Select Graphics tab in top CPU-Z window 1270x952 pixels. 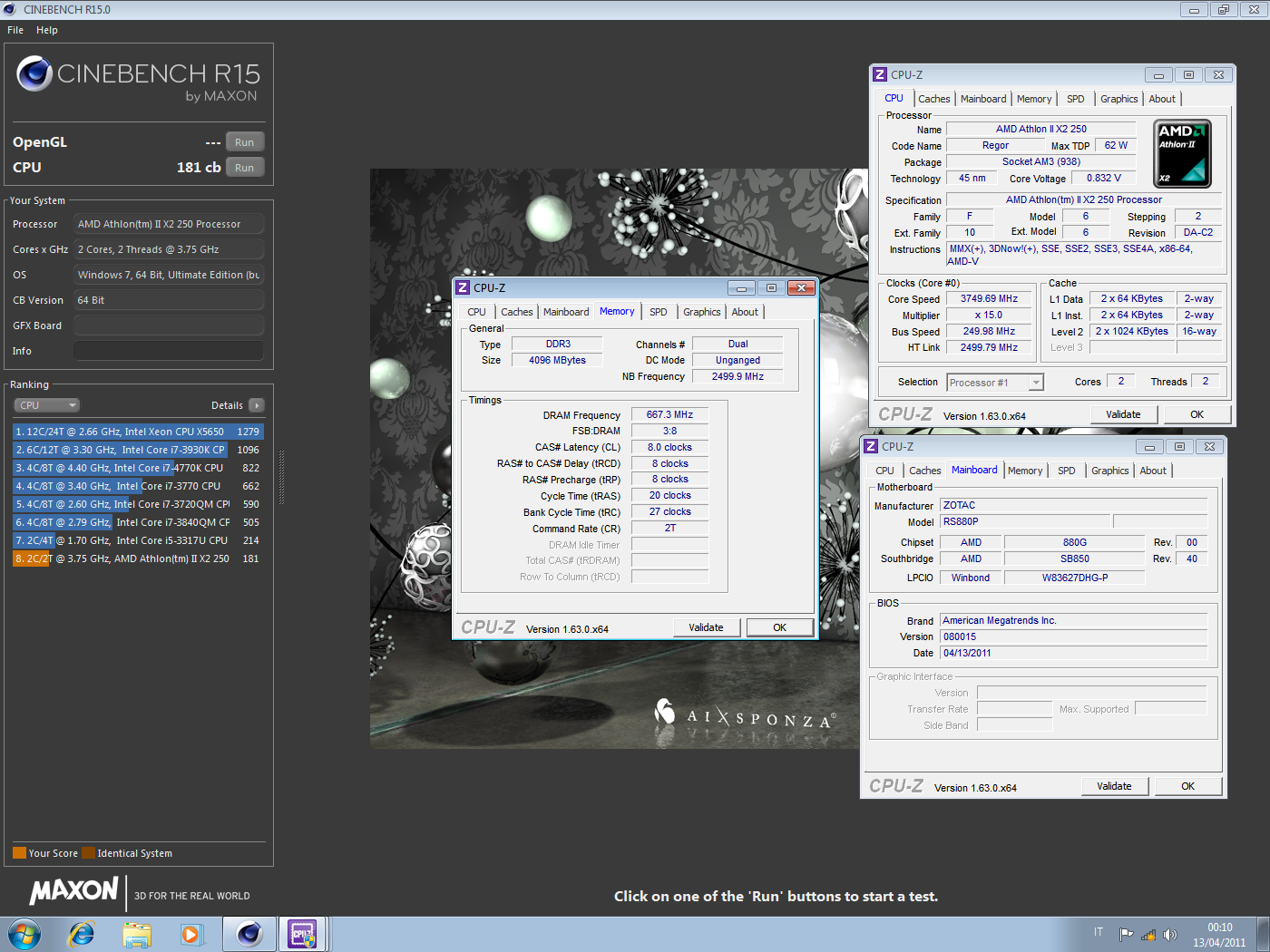pos(1119,99)
